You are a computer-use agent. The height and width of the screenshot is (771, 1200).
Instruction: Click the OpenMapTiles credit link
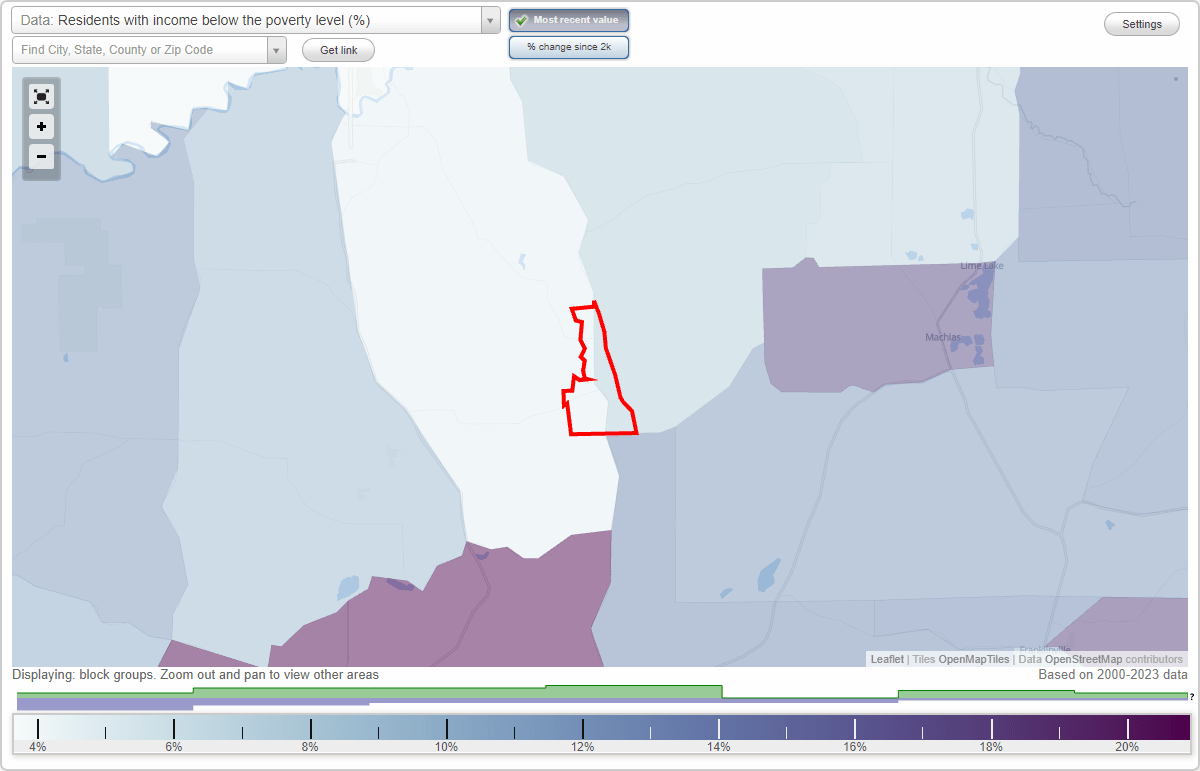click(972, 659)
